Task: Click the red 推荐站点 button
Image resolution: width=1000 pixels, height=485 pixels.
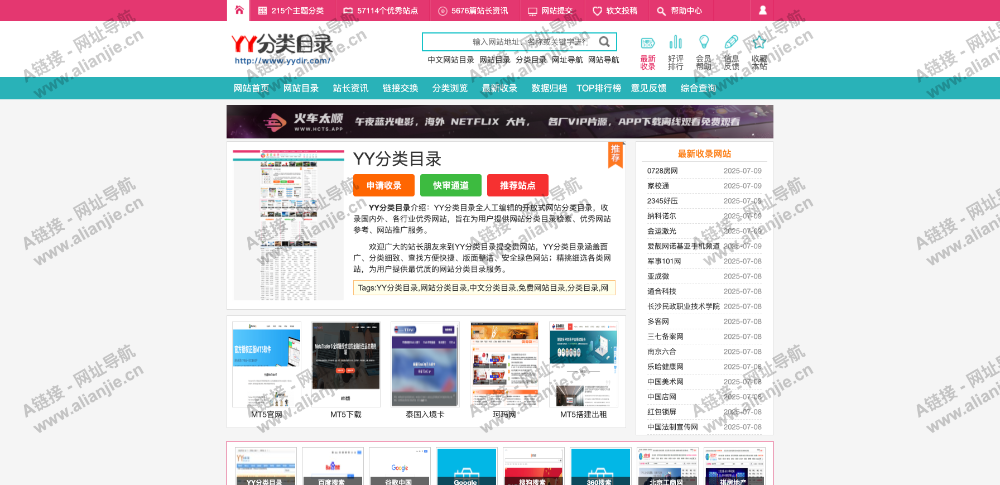Action: [518, 185]
